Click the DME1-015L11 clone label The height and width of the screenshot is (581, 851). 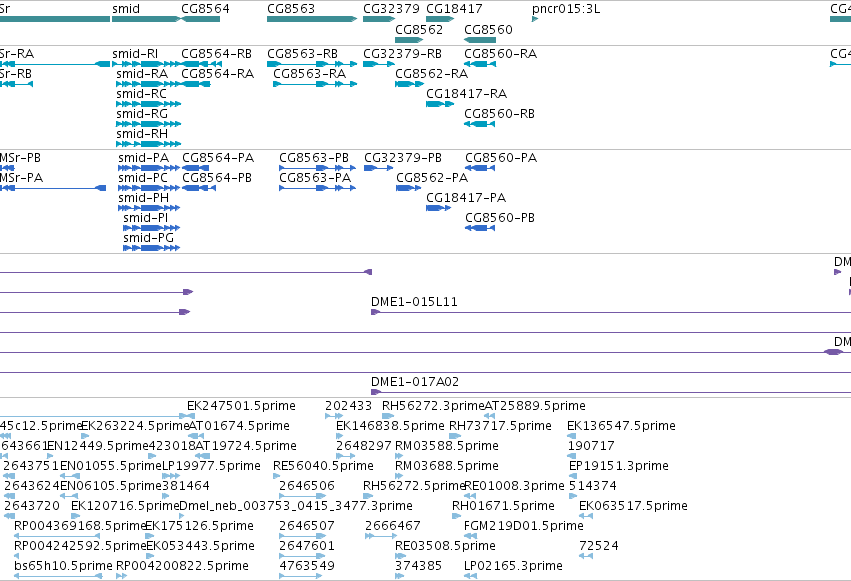click(414, 302)
